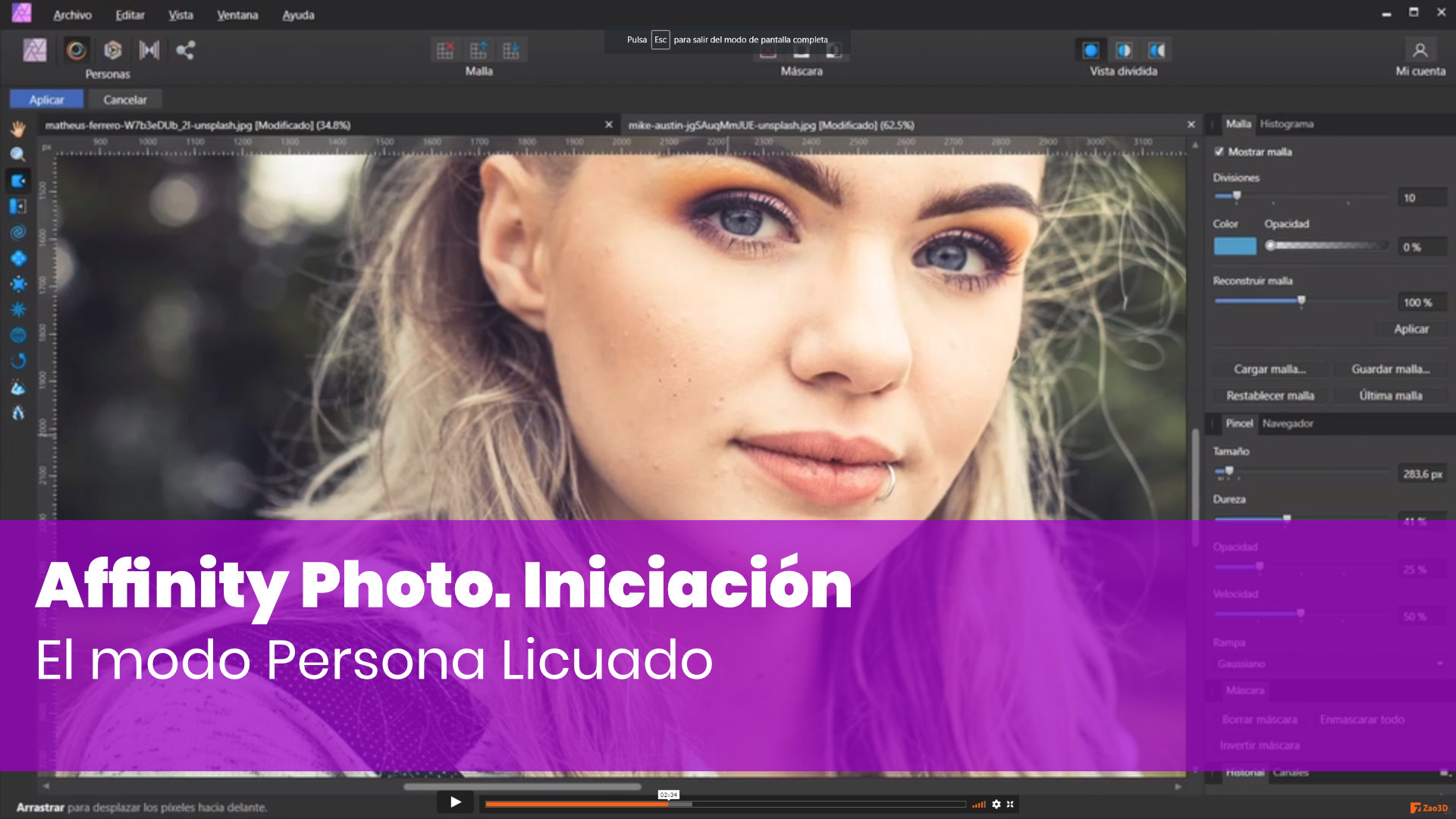Click the Opacidad field showing 0 %
1456x819 pixels.
(x=1422, y=247)
